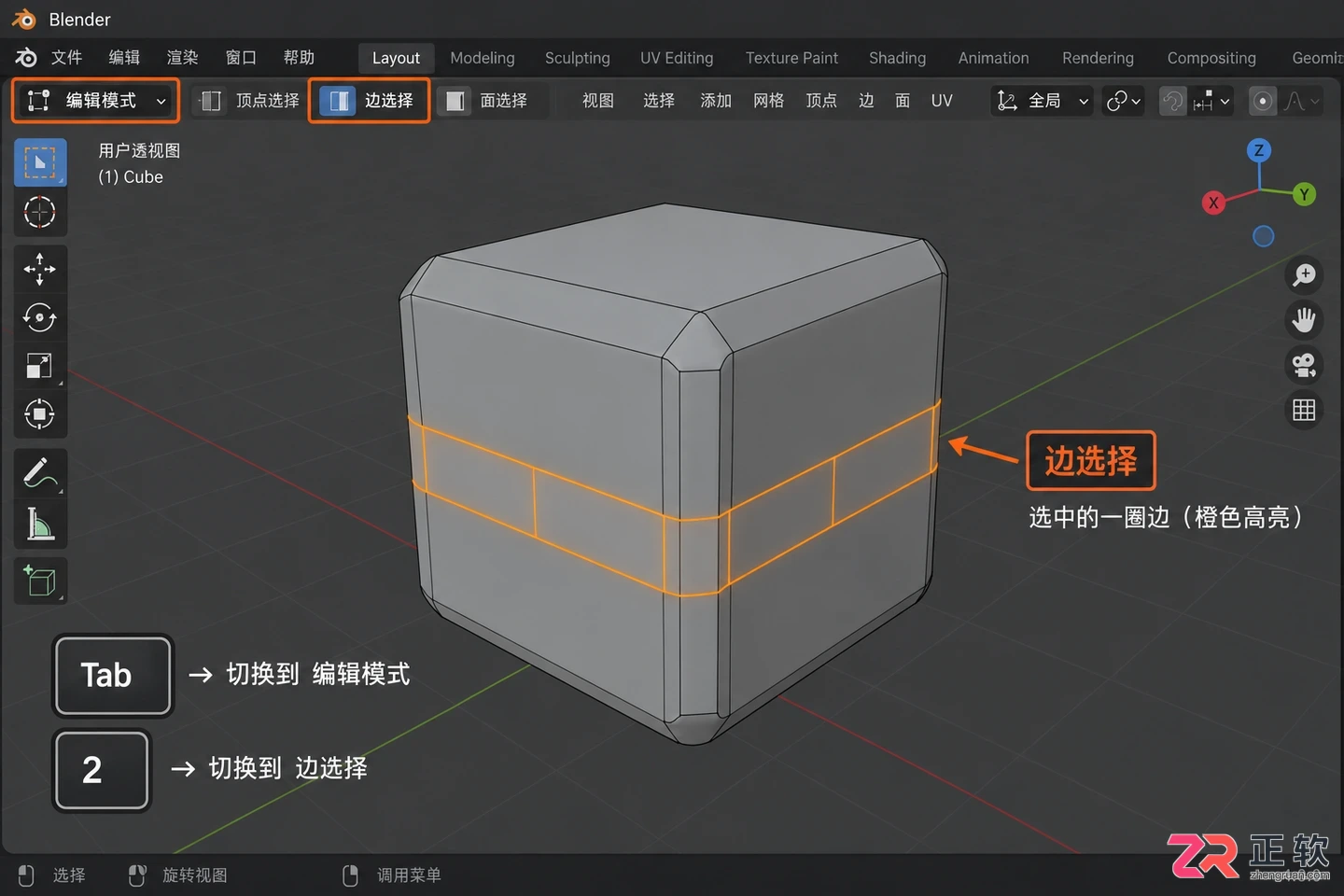Activate the combined Transform tool
The width and height of the screenshot is (1344, 896).
pos(39,413)
